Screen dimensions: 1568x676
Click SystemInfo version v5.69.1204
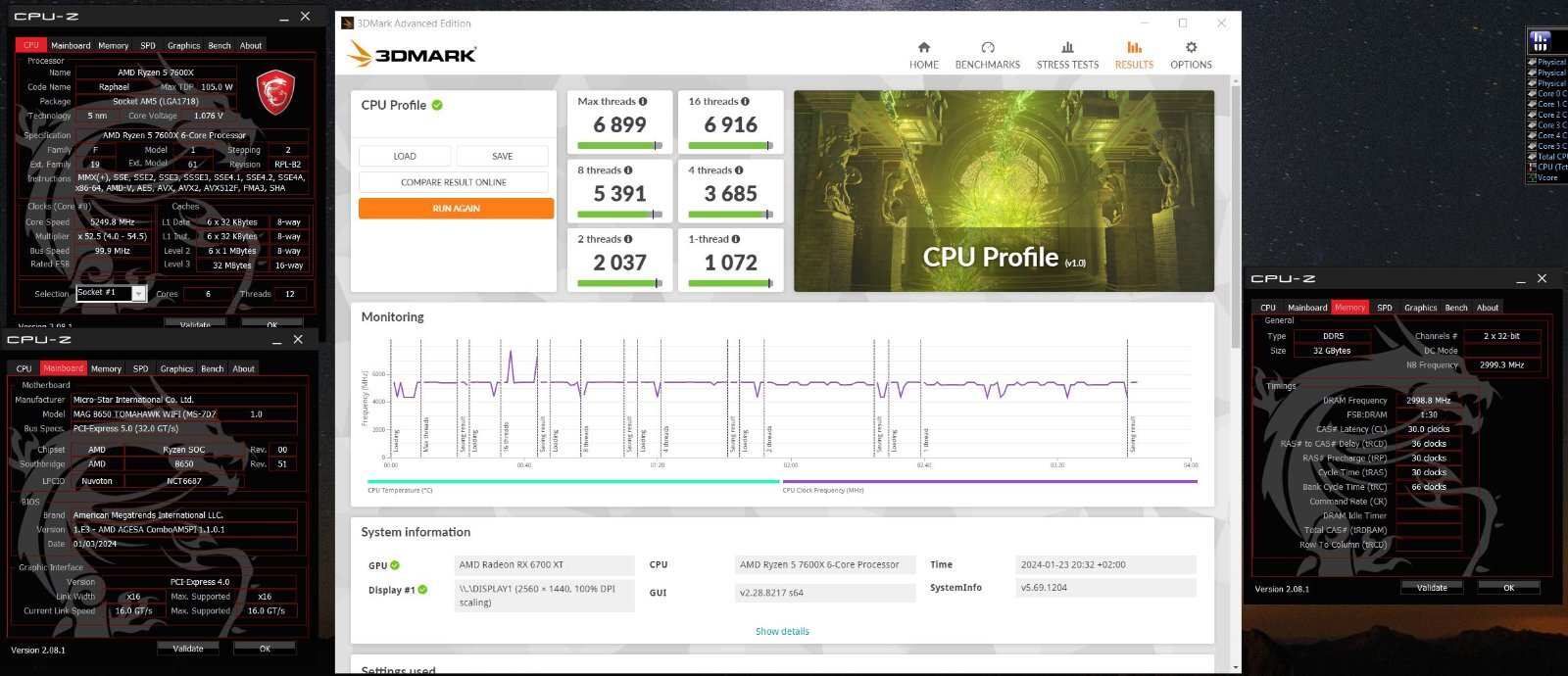[x=1105, y=588]
